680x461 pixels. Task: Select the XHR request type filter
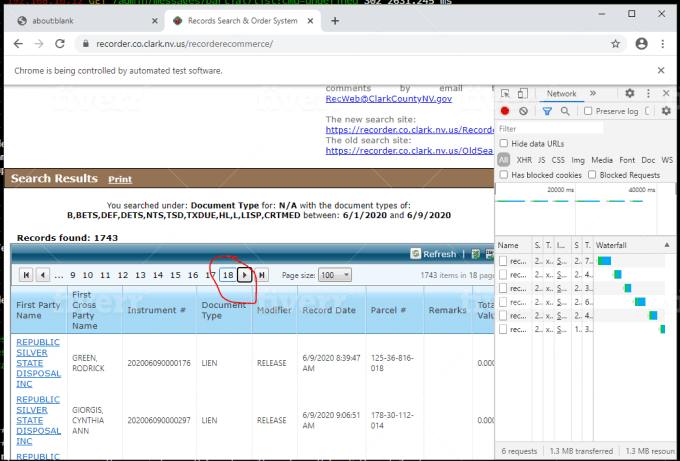coord(524,160)
